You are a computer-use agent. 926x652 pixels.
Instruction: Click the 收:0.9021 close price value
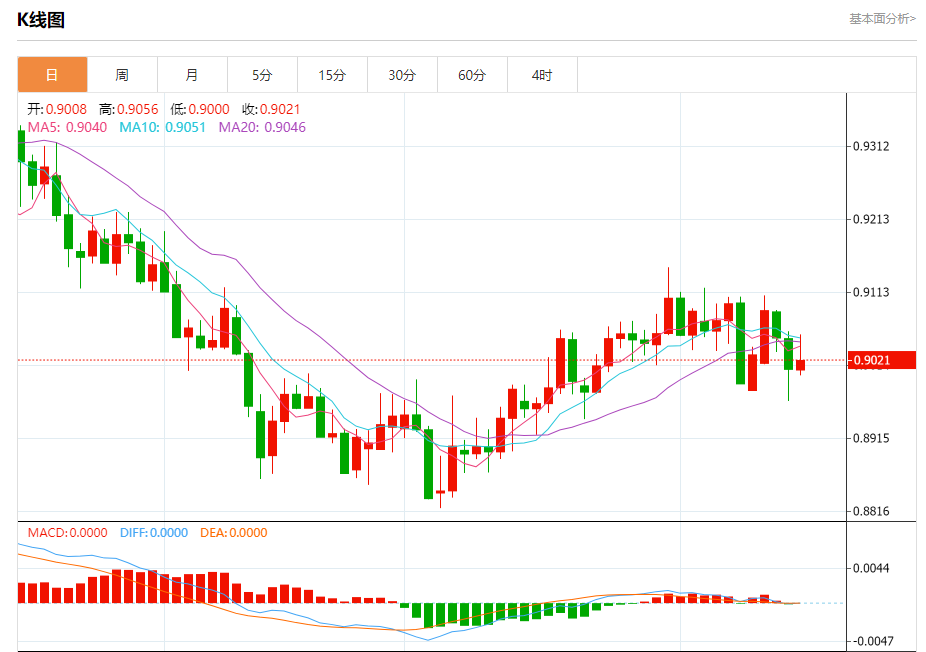tap(271, 109)
